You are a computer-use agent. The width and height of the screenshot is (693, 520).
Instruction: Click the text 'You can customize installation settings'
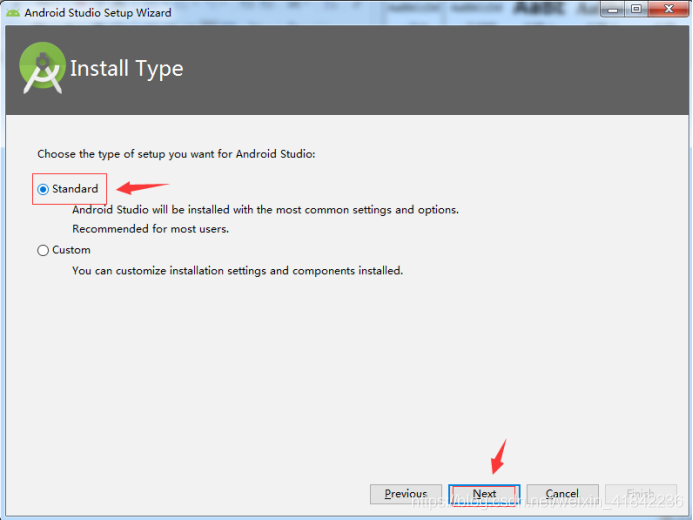[169, 270]
